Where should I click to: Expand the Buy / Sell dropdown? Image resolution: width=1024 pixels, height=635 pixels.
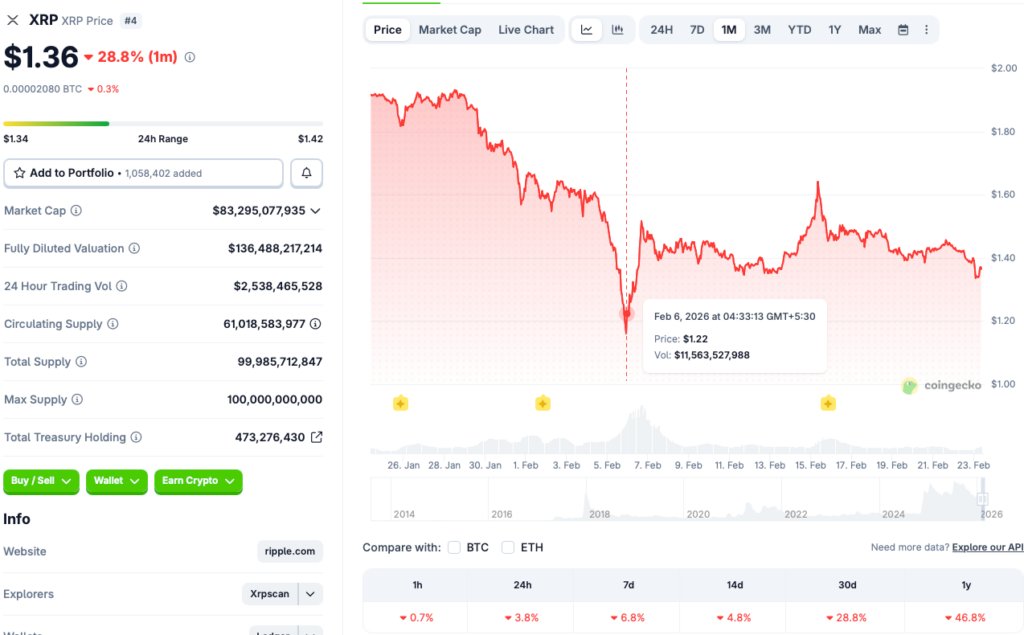pyautogui.click(x=41, y=481)
